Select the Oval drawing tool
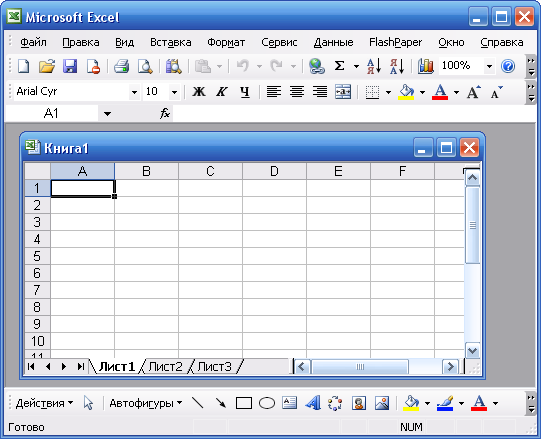The width and height of the screenshot is (541, 439). [267, 403]
